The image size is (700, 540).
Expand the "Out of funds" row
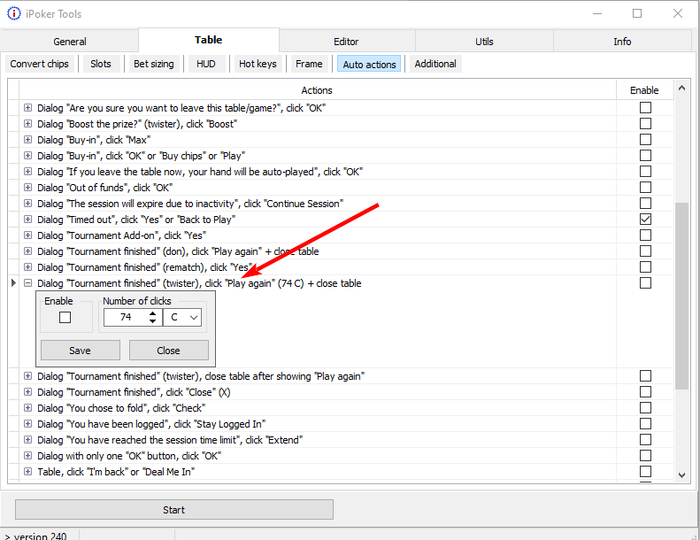click(28, 187)
